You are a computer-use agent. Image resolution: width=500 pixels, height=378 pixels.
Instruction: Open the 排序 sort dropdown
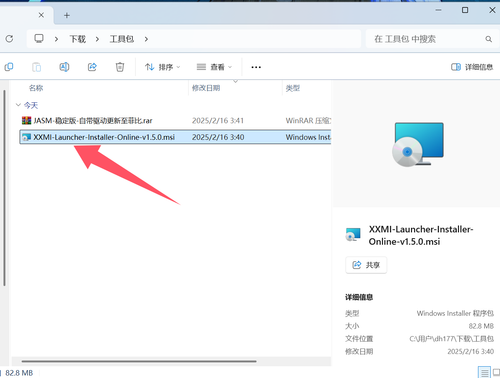163,67
